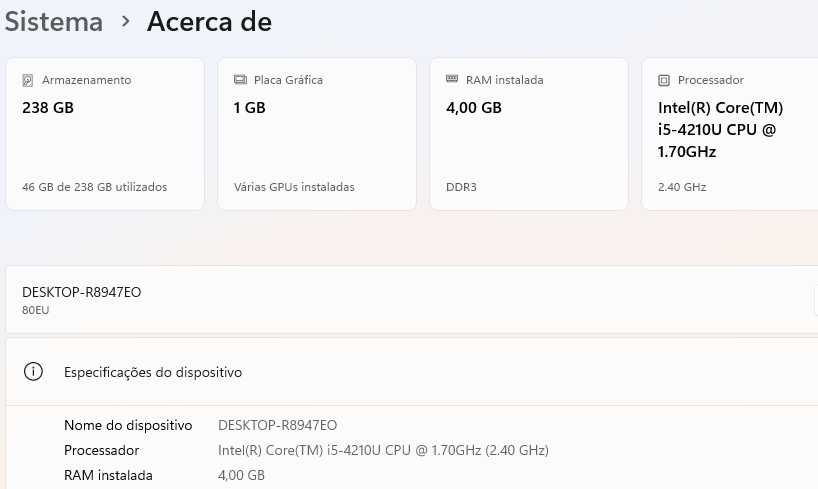Click the '46 GB de 238 GB utilizados' text
The width and height of the screenshot is (818, 489).
[94, 187]
